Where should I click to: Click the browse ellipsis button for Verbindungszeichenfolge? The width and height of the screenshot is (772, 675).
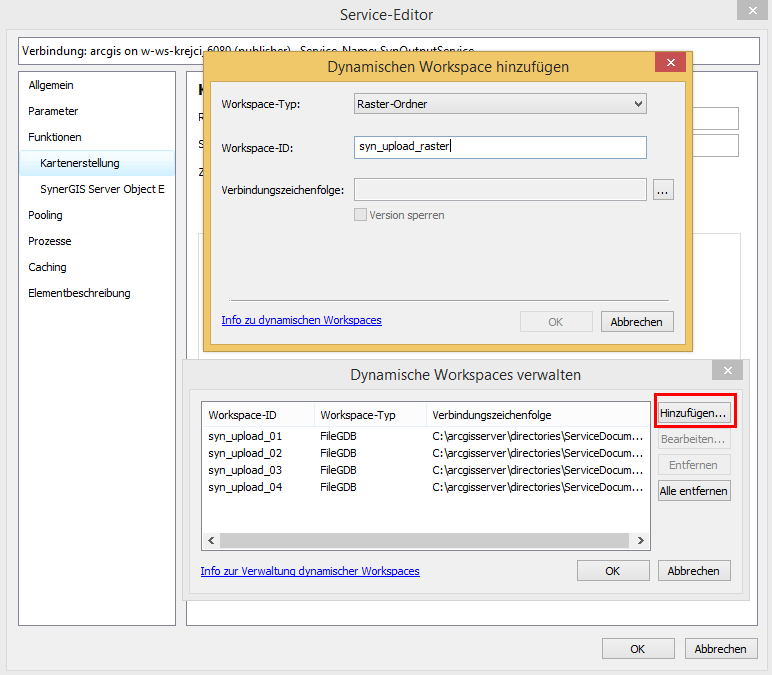point(663,190)
